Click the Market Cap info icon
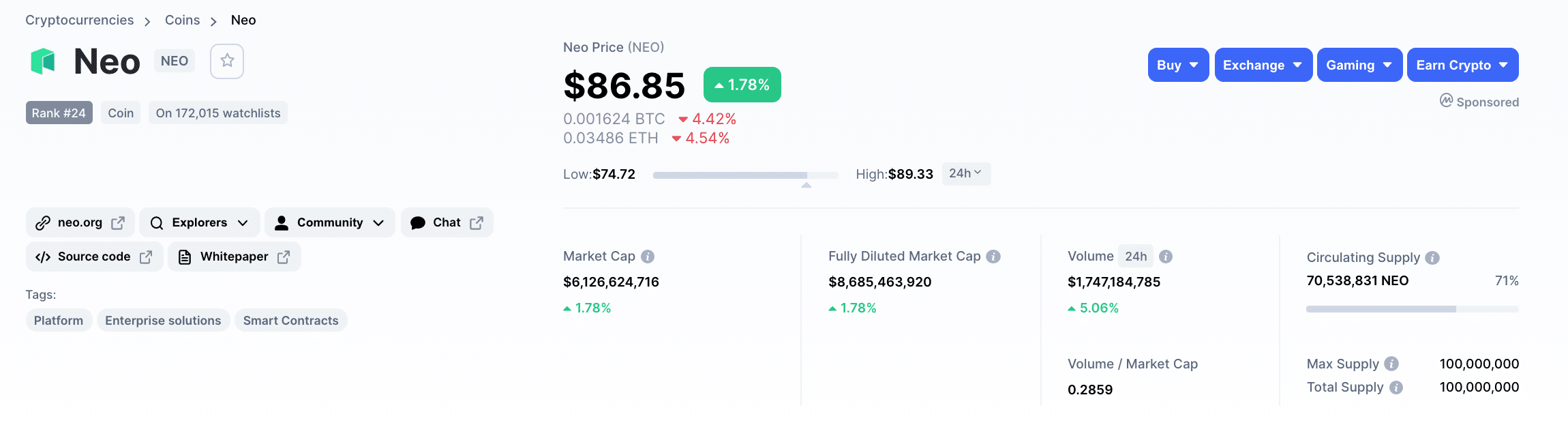Viewport: 1568px width, 423px height. (x=648, y=257)
